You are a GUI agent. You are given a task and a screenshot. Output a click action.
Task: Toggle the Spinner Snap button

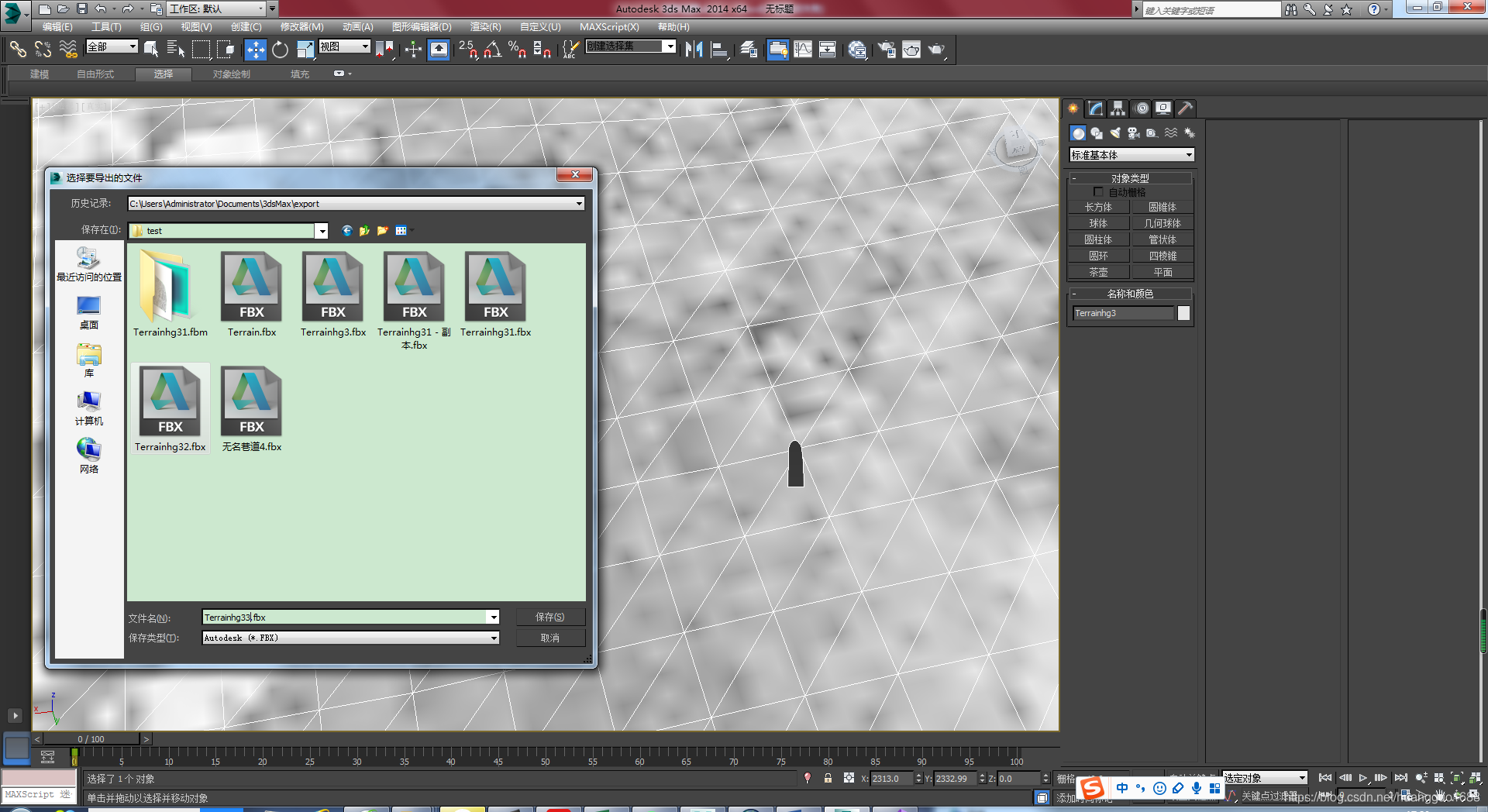point(542,50)
